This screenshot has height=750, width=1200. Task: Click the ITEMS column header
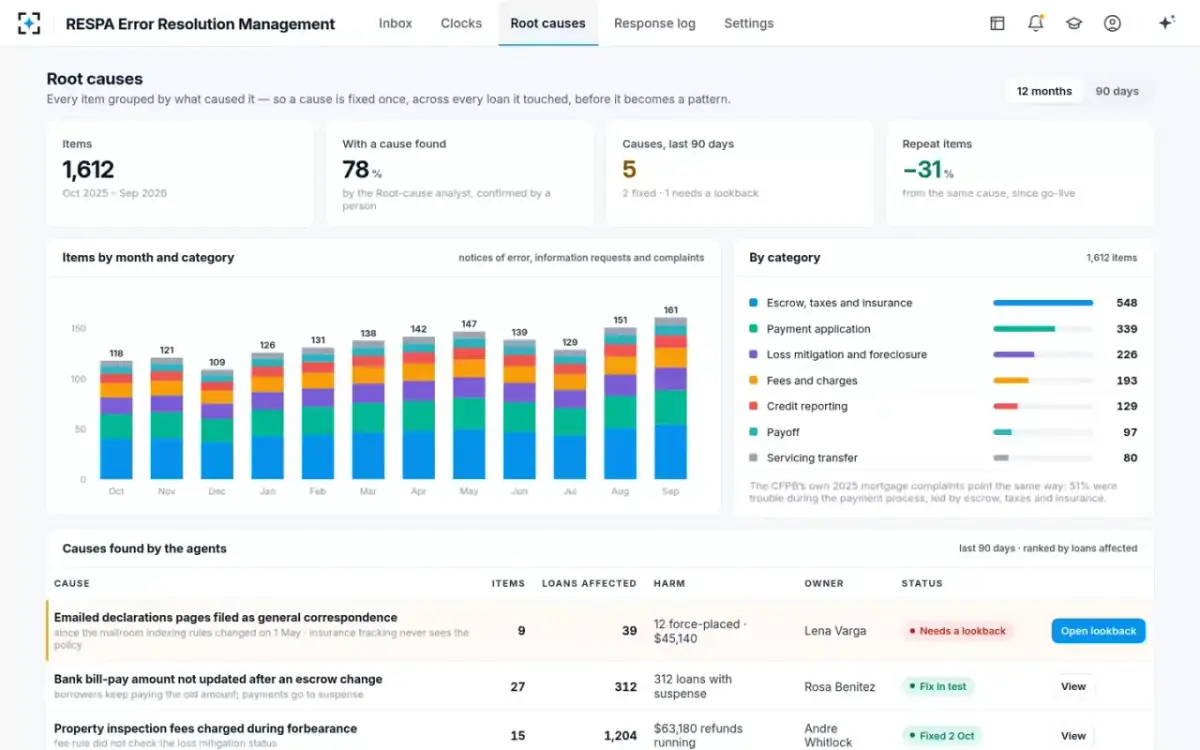508,583
